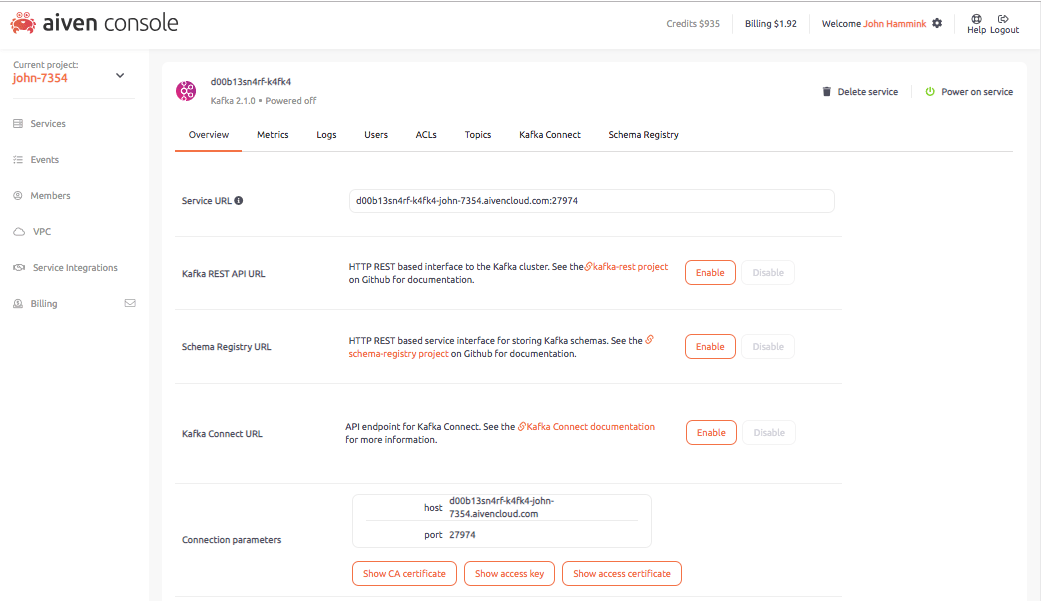Open the gear icon beside John Hammink
Screen dimensions: 1041x601
(937, 23)
